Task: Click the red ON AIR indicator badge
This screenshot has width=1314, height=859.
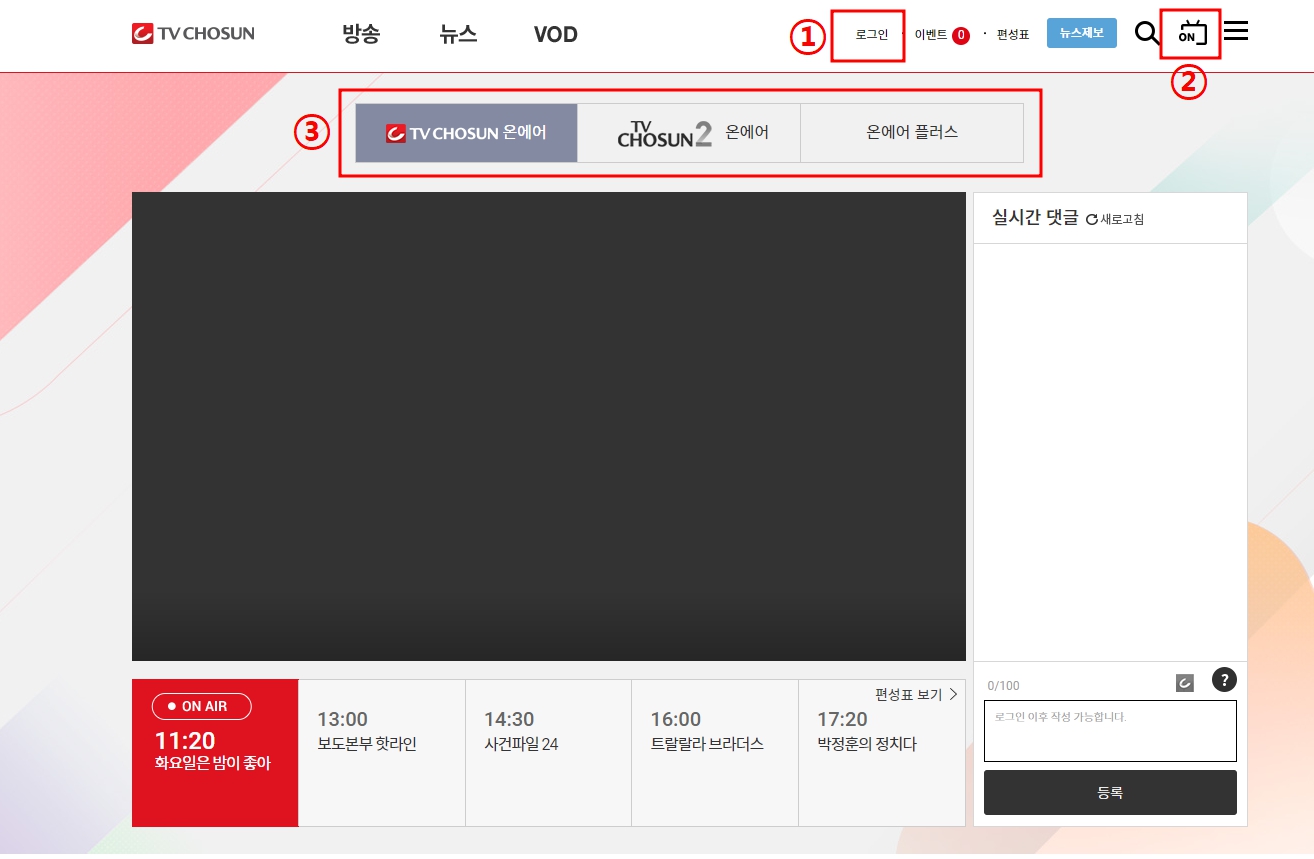Action: click(x=201, y=706)
